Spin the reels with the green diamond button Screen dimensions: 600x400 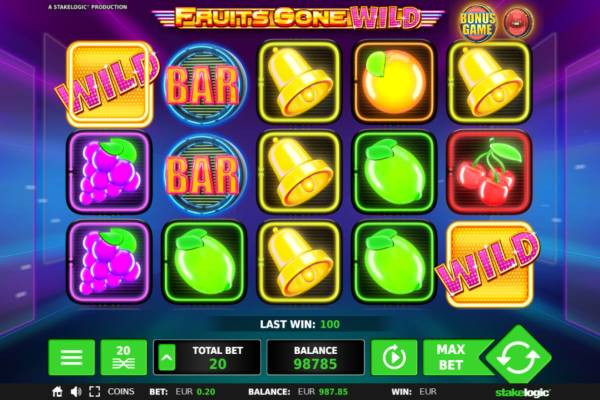[x=518, y=358]
